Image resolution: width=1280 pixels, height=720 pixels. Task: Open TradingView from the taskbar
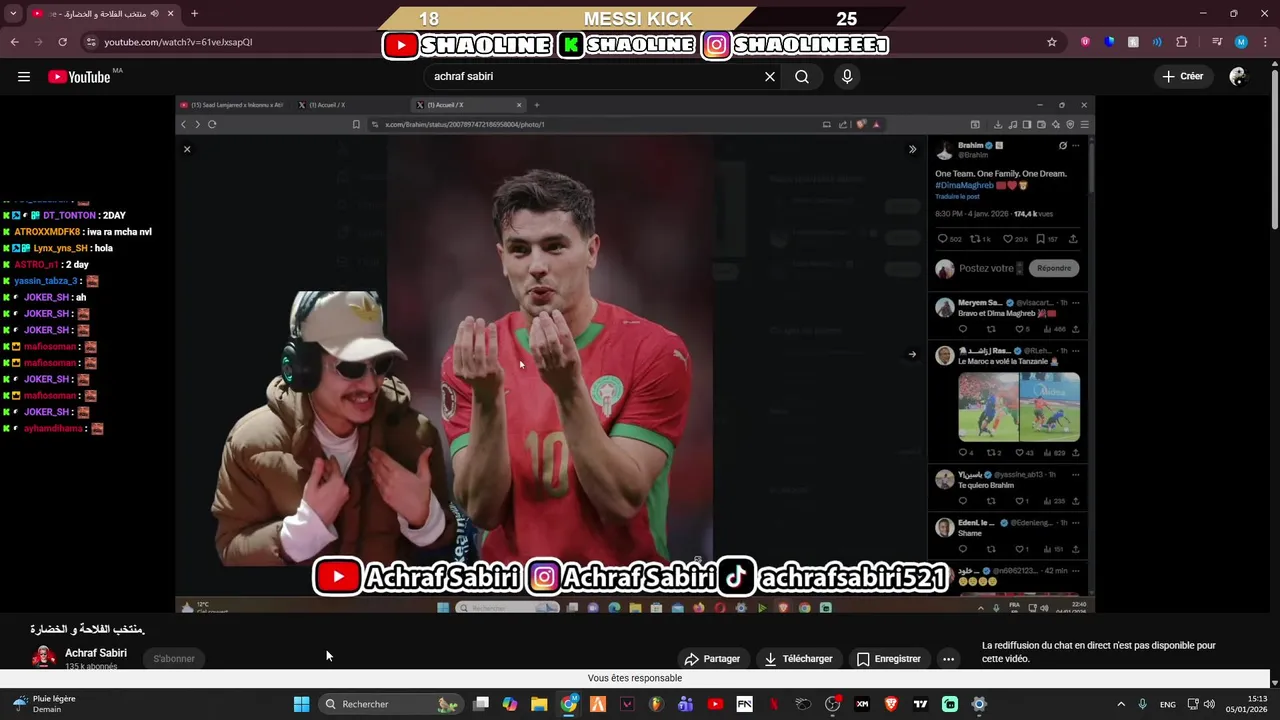click(x=920, y=704)
